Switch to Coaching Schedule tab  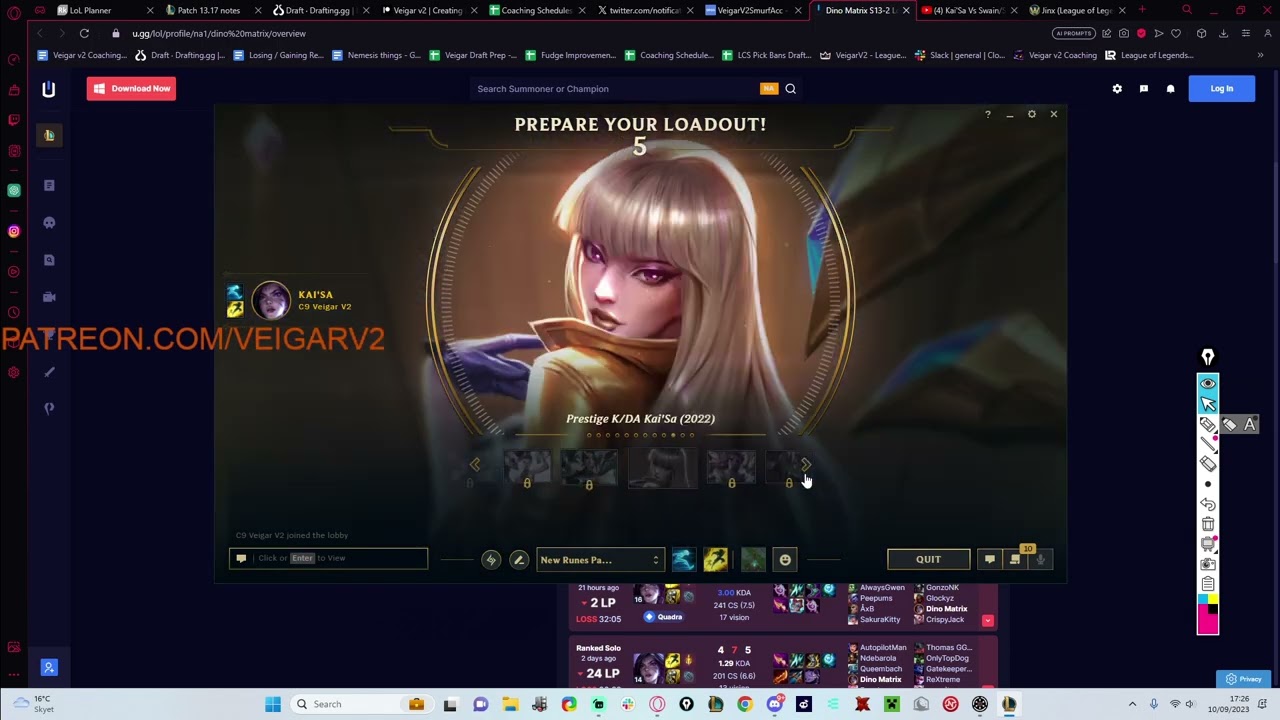click(535, 10)
